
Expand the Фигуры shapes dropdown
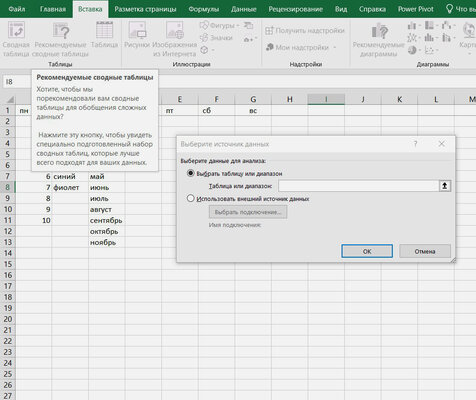pos(238,25)
